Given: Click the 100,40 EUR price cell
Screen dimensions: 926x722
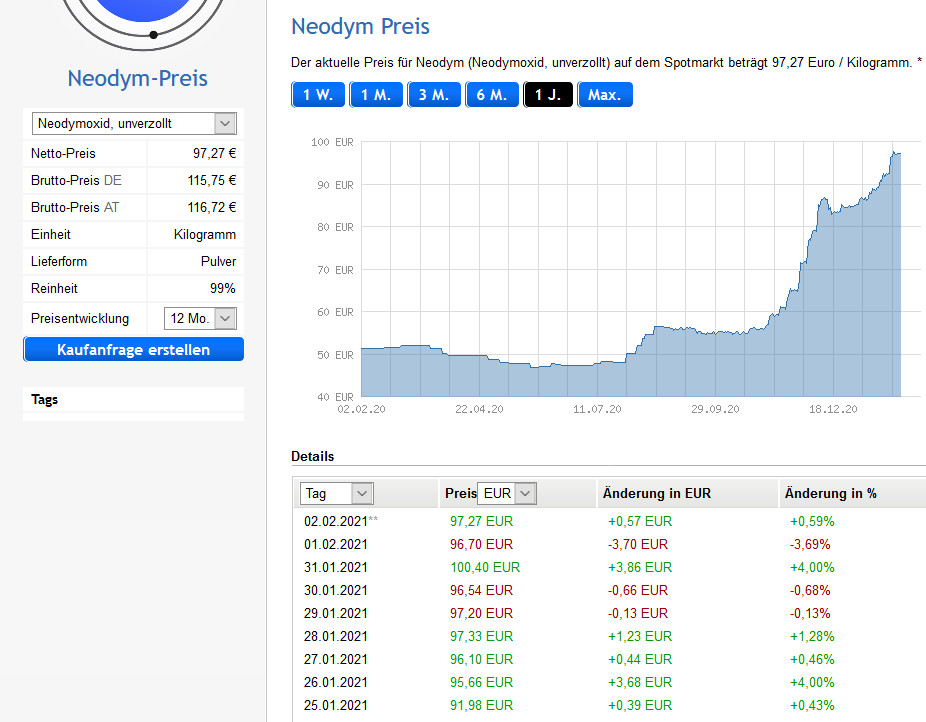Looking at the screenshot, I should pos(485,567).
